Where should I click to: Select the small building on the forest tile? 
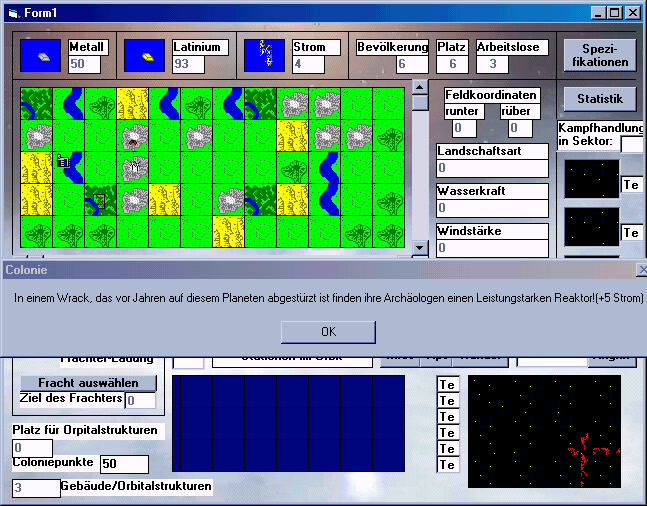click(x=100, y=200)
